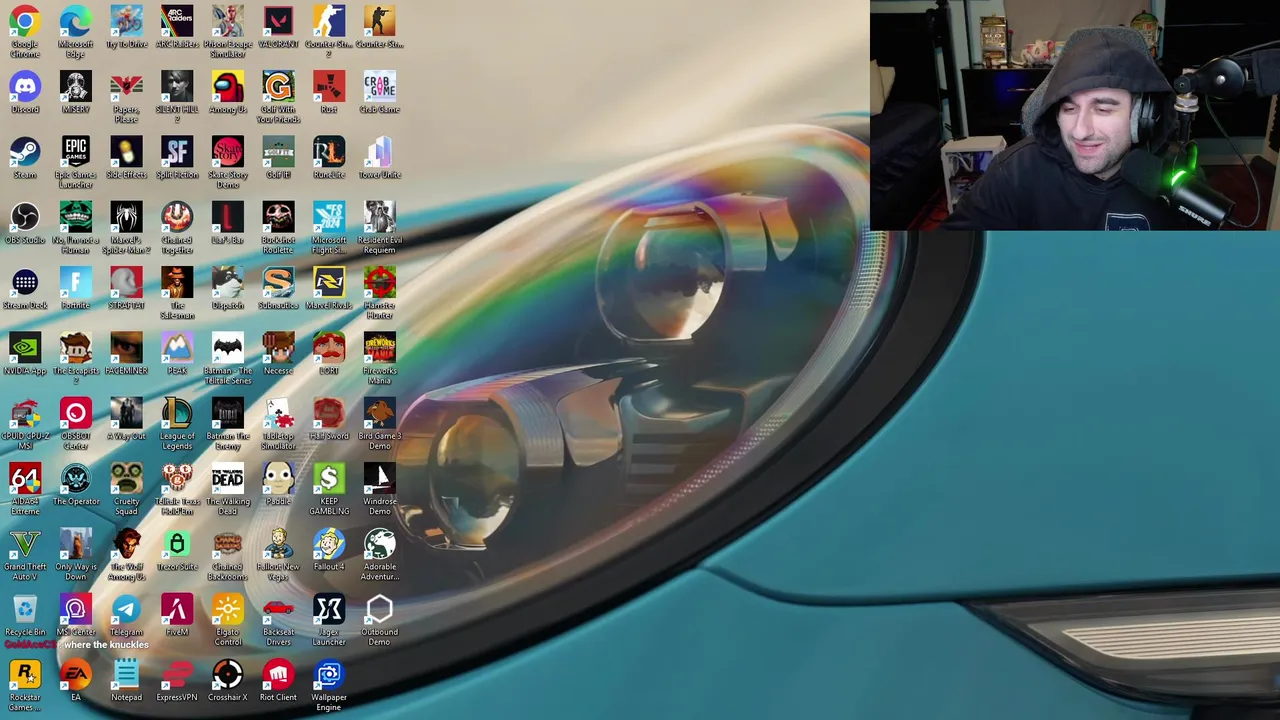Screen dimensions: 1280x720
Task: Click the Wallpaper Engine icon
Action: coord(329,675)
